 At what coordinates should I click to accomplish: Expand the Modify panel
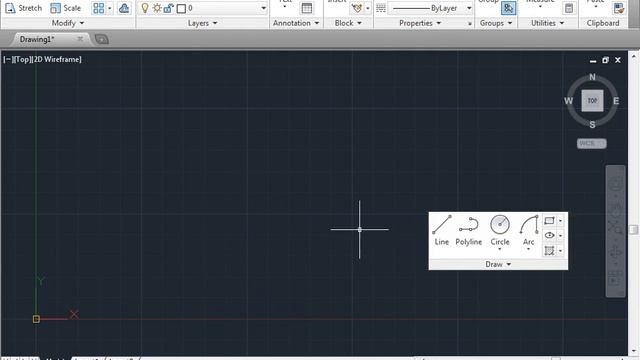point(68,23)
